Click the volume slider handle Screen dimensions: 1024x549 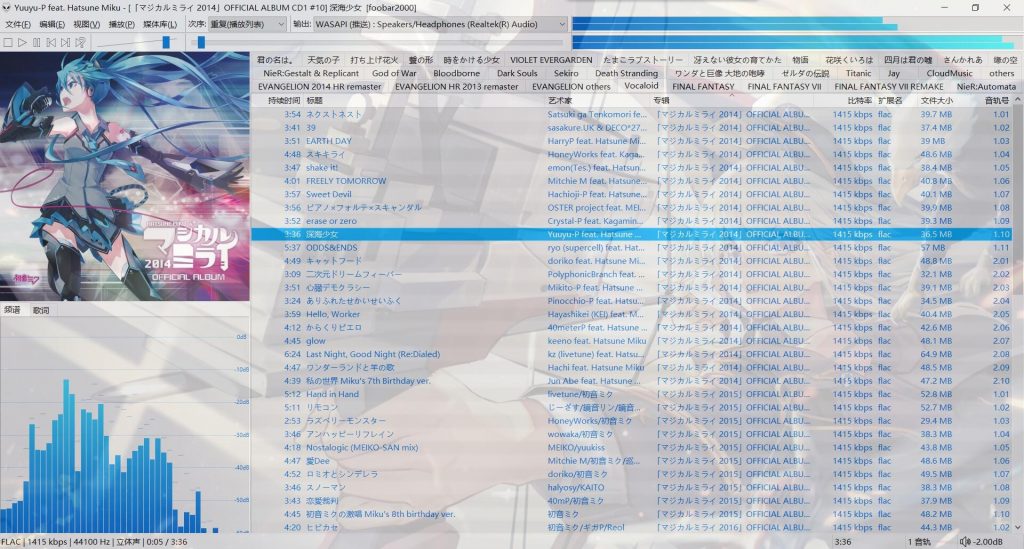click(x=166, y=42)
